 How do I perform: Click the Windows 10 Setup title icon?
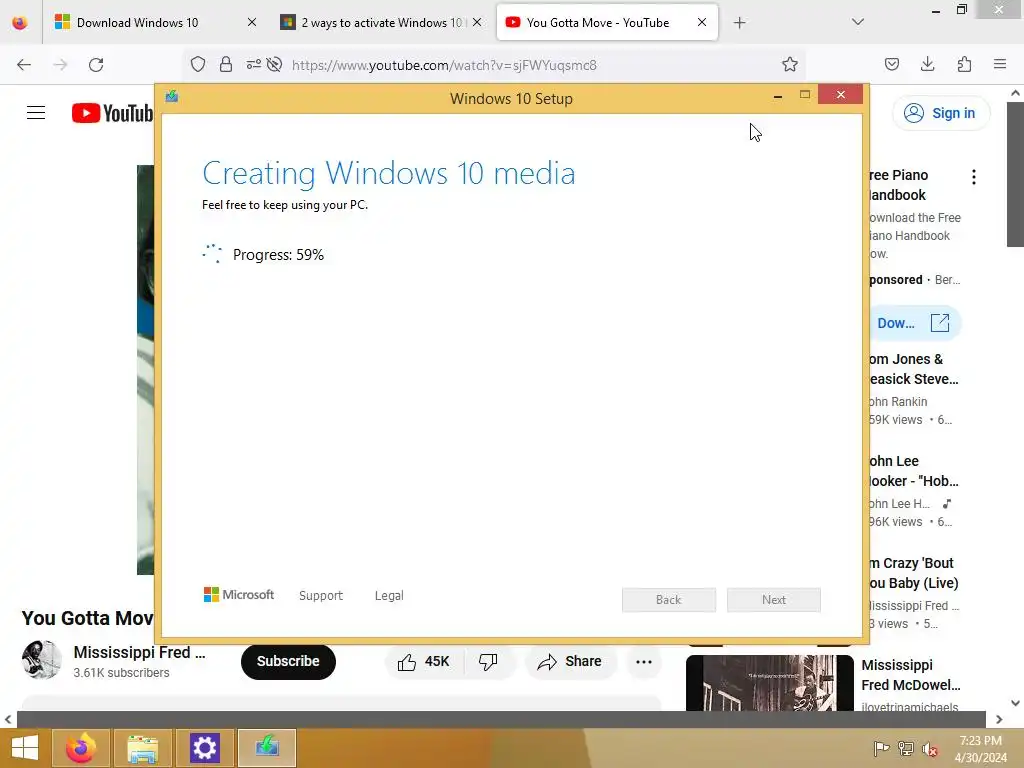click(x=172, y=97)
